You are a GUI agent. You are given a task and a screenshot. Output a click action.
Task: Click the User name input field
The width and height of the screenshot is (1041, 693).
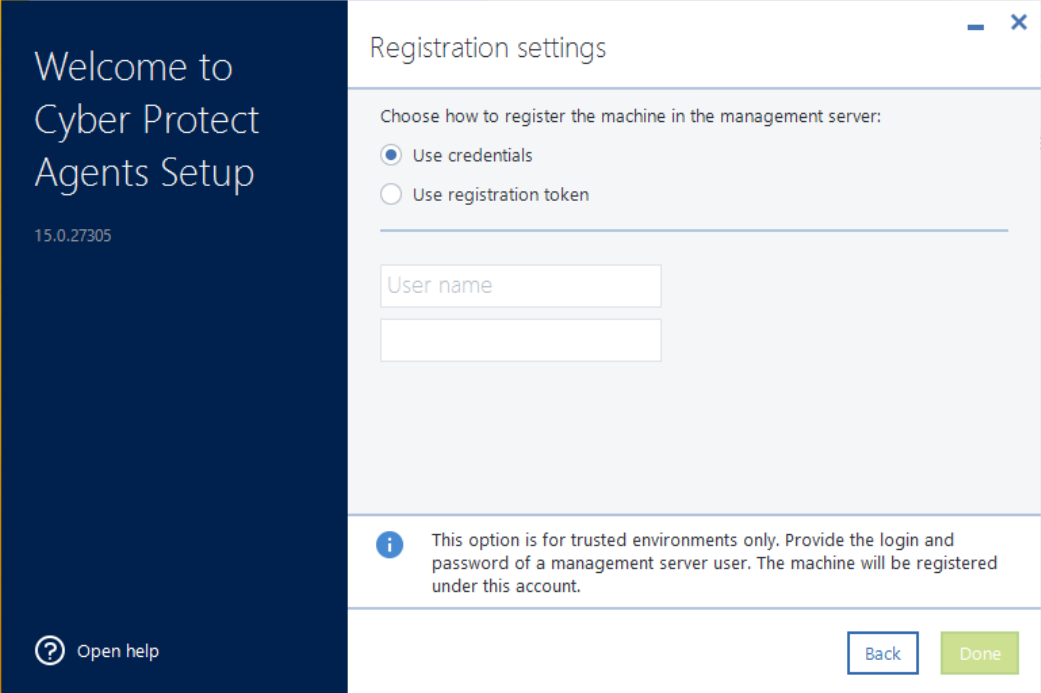click(520, 286)
